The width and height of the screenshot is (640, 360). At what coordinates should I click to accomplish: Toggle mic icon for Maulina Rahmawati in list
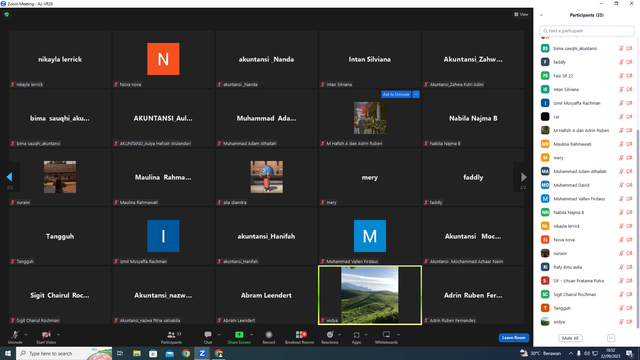pos(621,144)
